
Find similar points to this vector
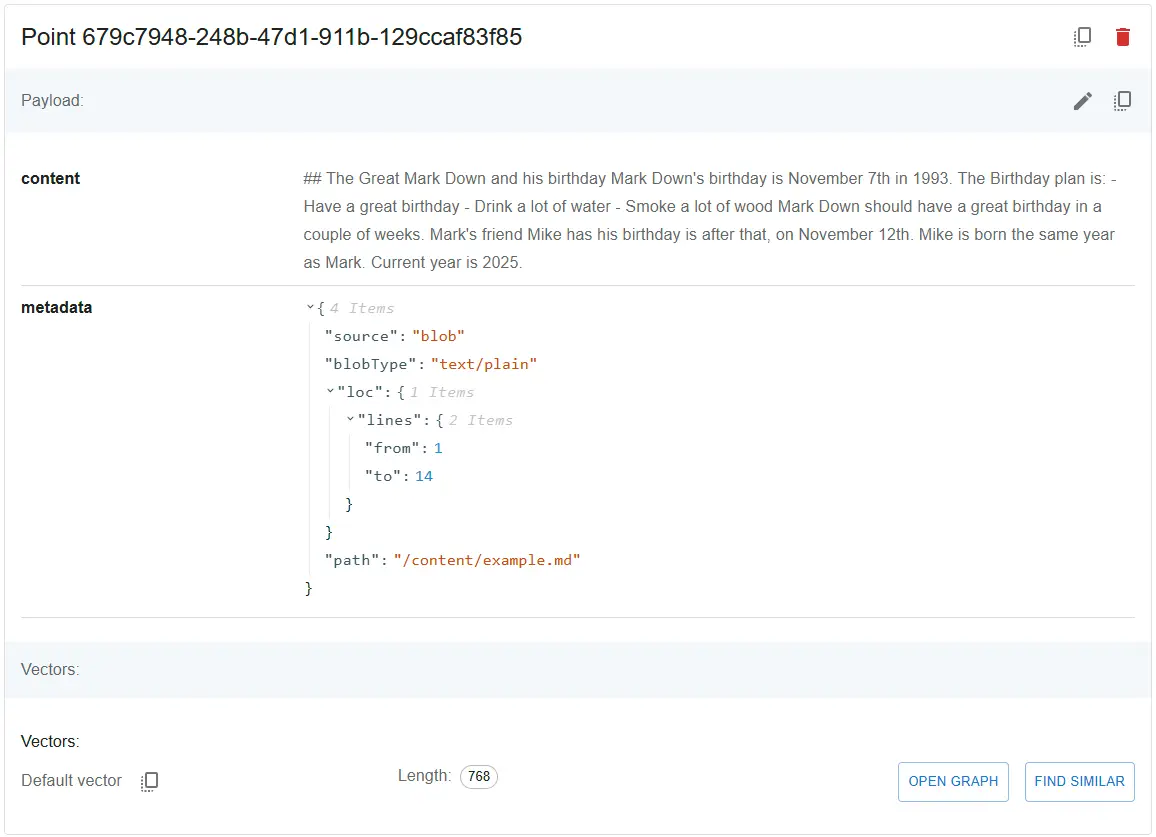coord(1079,781)
